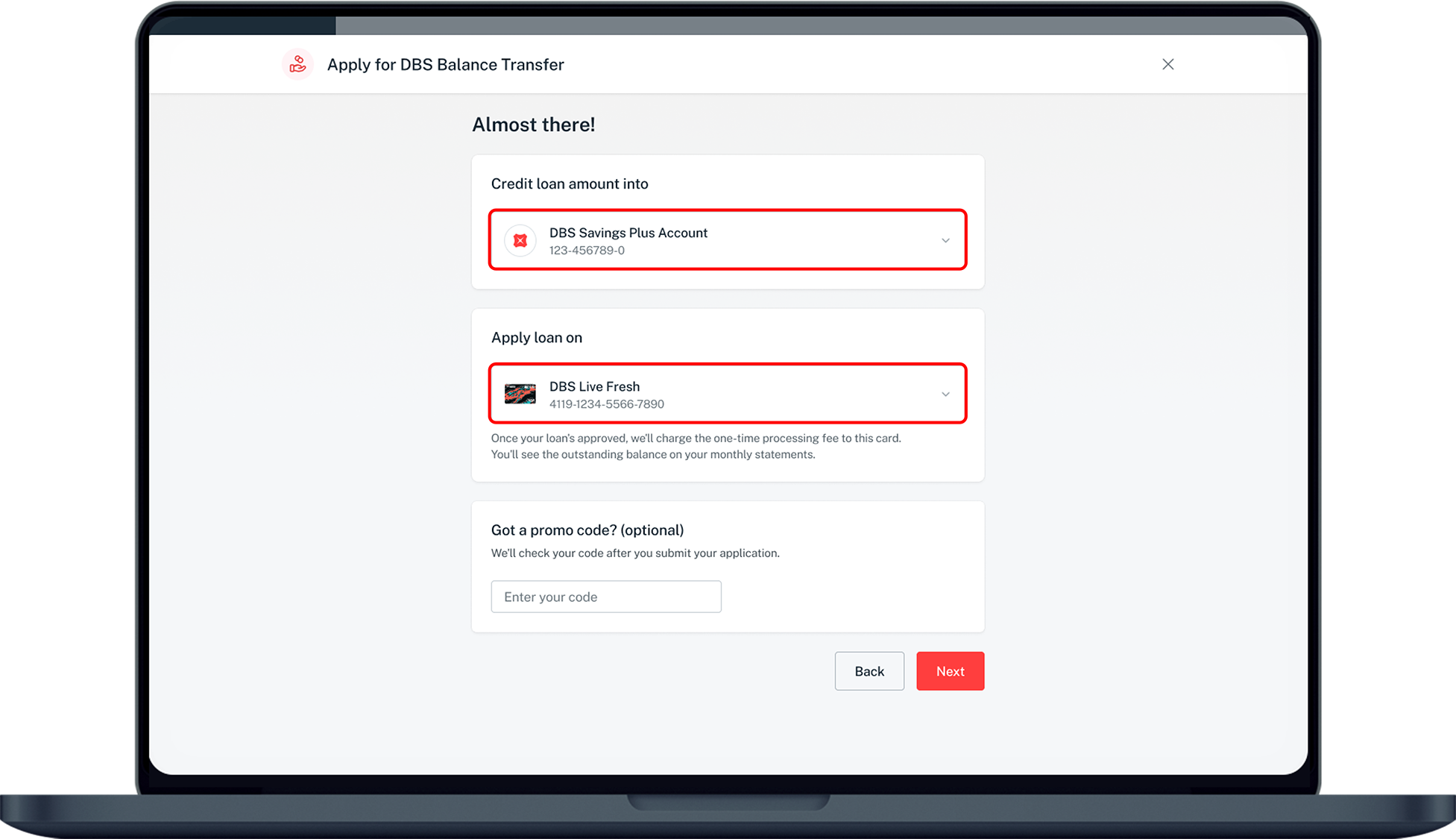Viewport: 1456px width, 839px height.
Task: Click the gray unfilled progress bar portion
Action: click(820, 26)
